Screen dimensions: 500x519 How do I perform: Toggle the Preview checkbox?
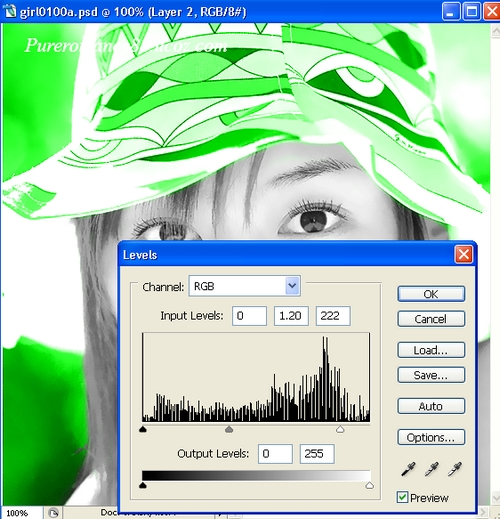402,497
